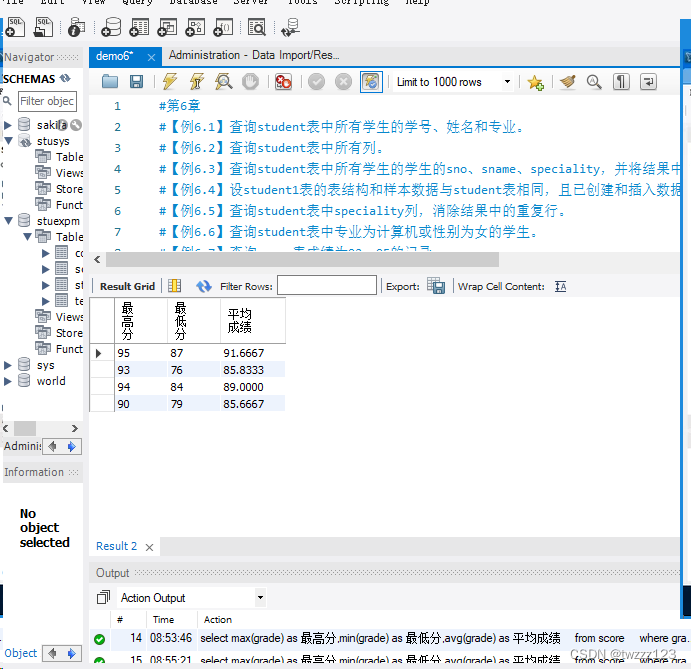691x669 pixels.
Task: Click 平均成绩 column header
Action: pos(253,320)
